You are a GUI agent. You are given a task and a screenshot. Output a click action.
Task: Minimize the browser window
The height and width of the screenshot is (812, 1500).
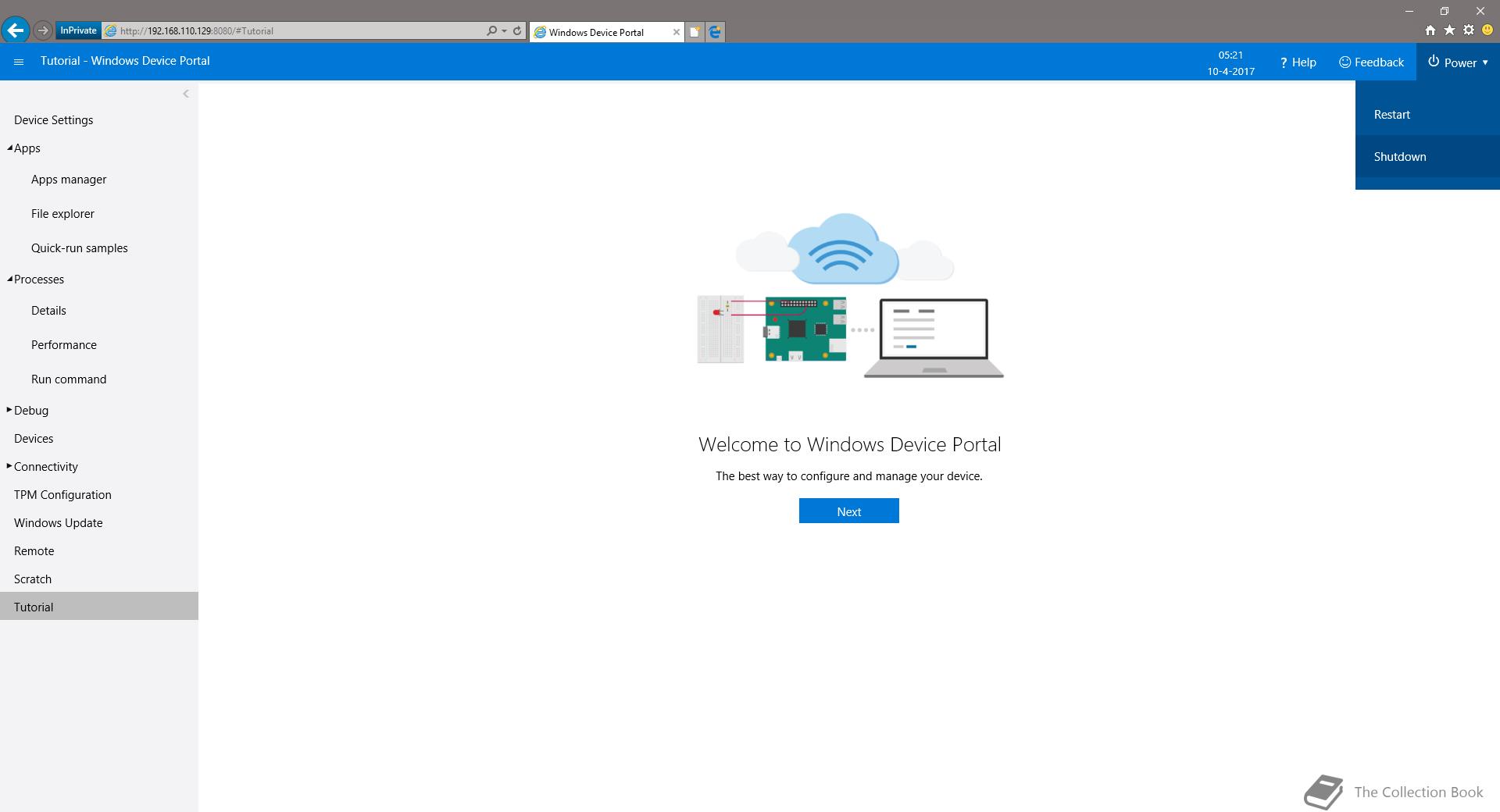1409,11
